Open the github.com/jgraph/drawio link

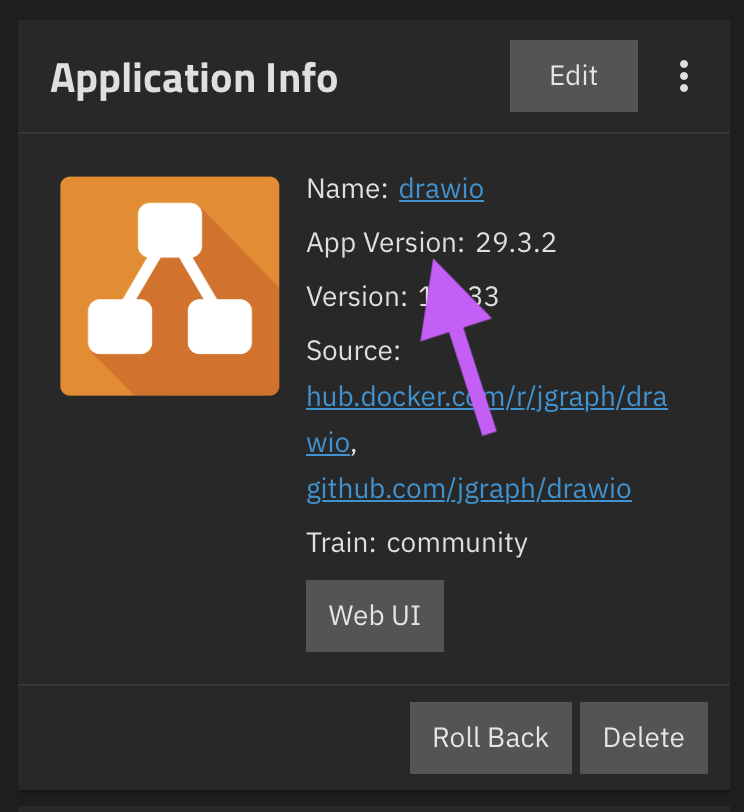tap(469, 489)
